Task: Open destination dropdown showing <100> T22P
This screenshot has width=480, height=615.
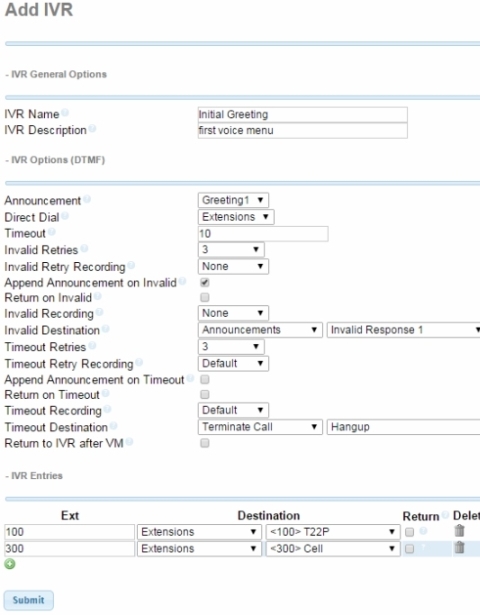Action: [x=333, y=532]
